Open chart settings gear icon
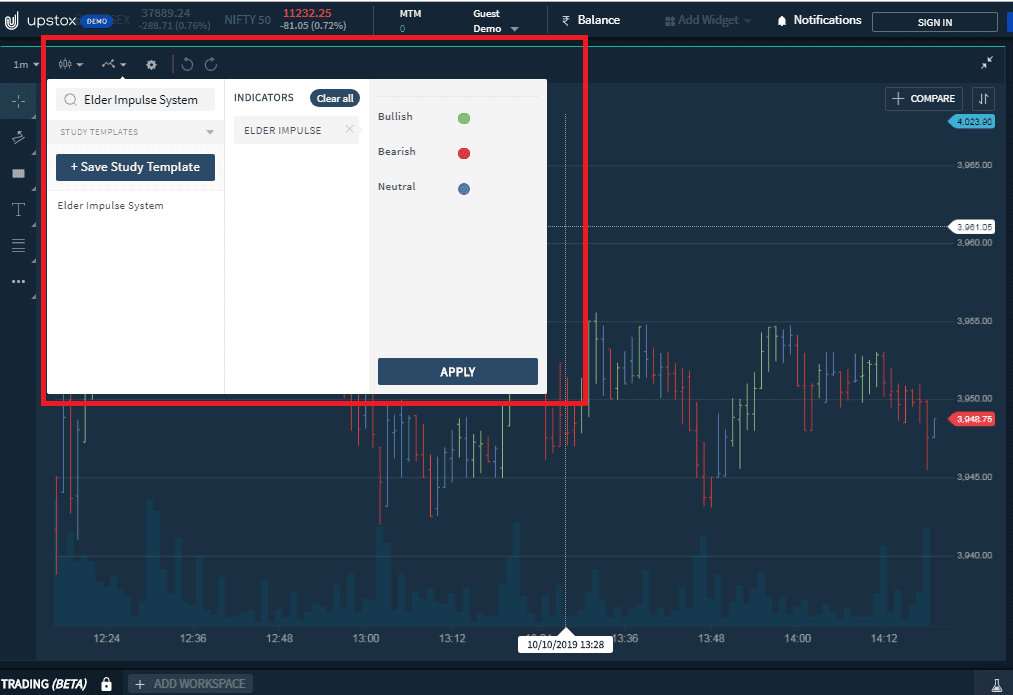1013x695 pixels. 151,65
